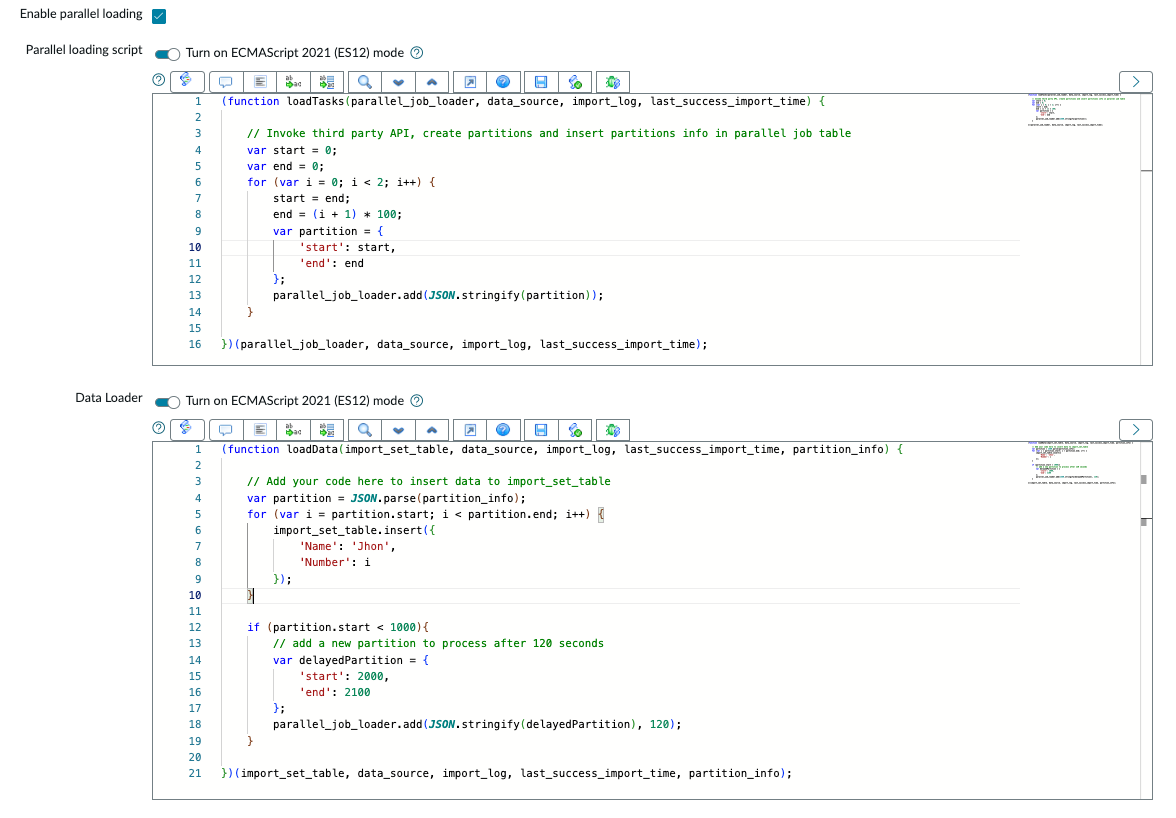Save the Data Loader script via disk icon
Screen dimensions: 1176x818
(x=541, y=430)
